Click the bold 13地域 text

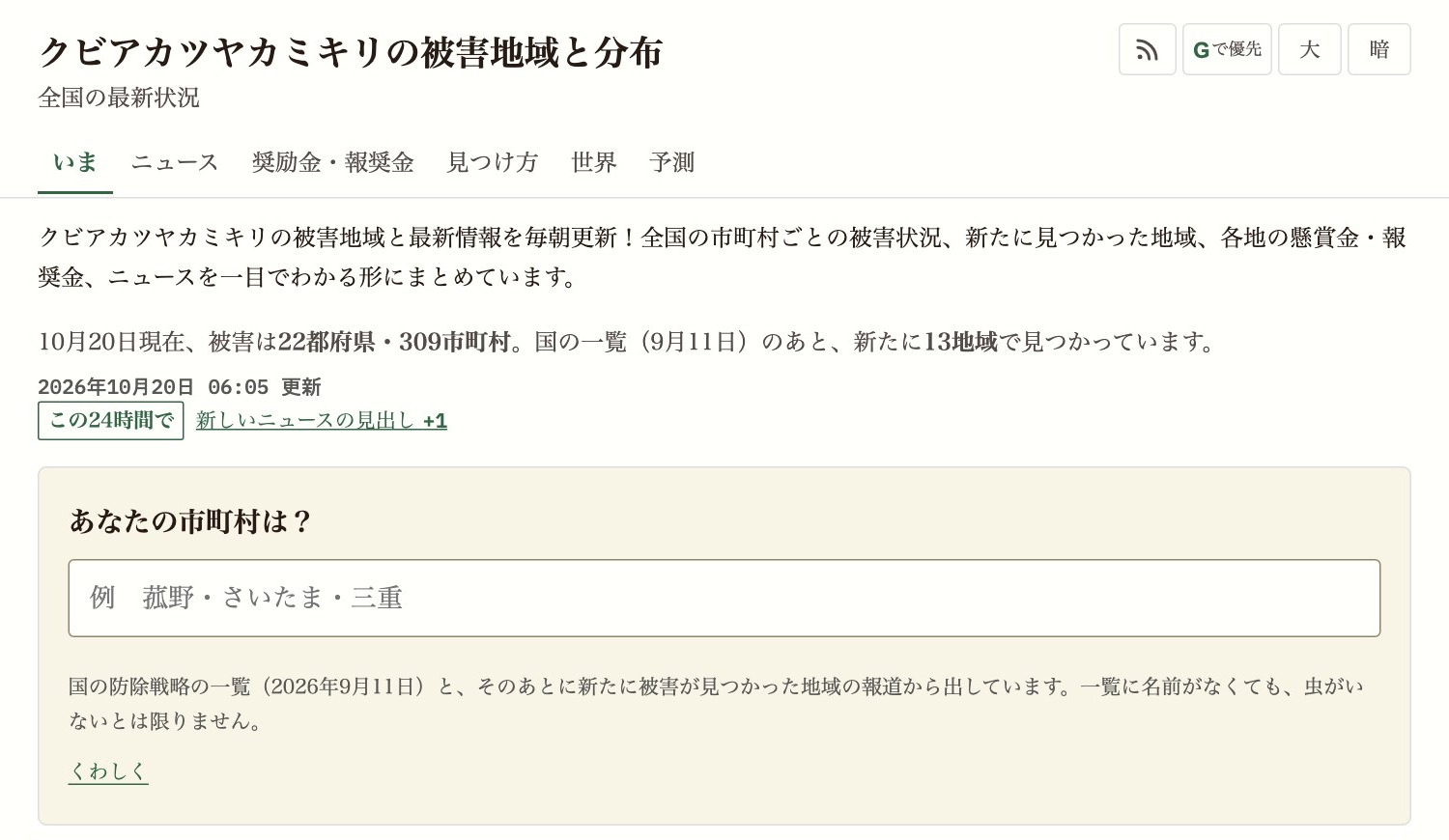tap(960, 342)
